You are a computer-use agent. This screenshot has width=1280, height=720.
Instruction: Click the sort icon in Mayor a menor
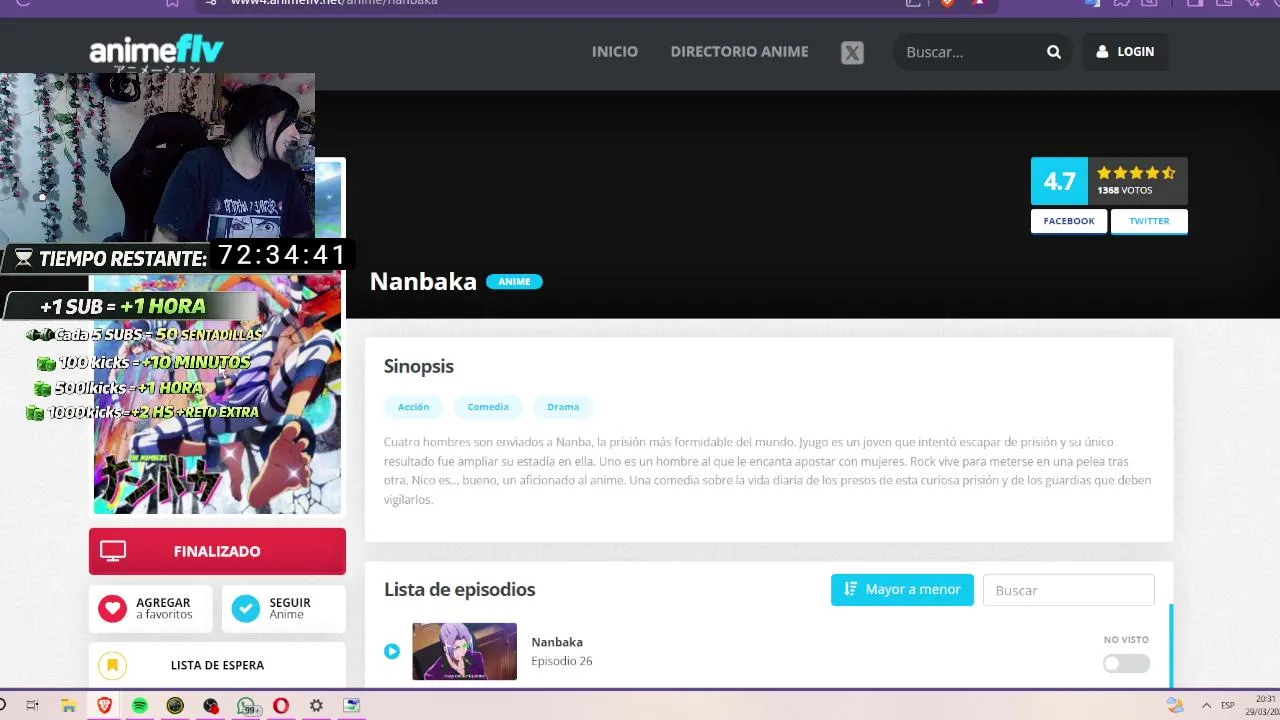coord(851,589)
